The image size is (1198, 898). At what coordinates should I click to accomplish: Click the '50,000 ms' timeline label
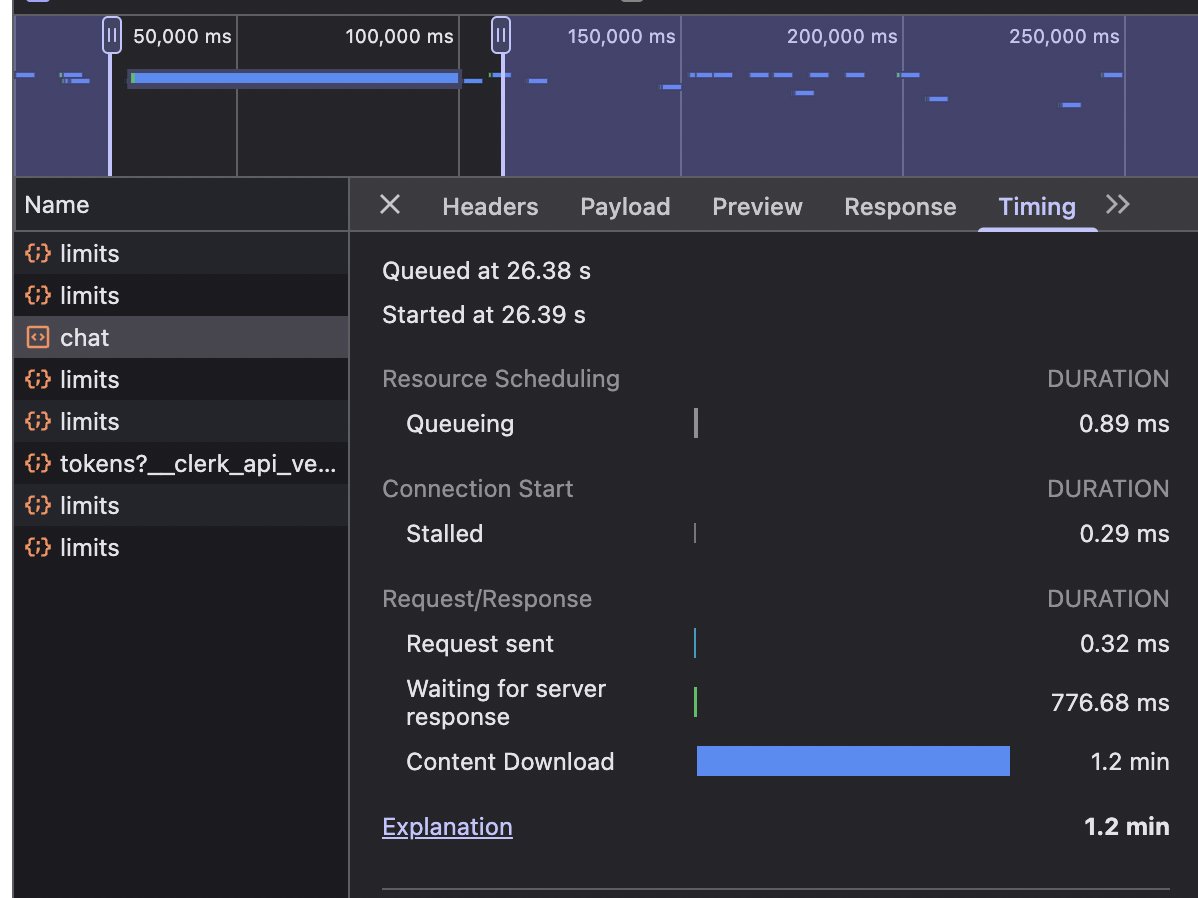click(182, 36)
